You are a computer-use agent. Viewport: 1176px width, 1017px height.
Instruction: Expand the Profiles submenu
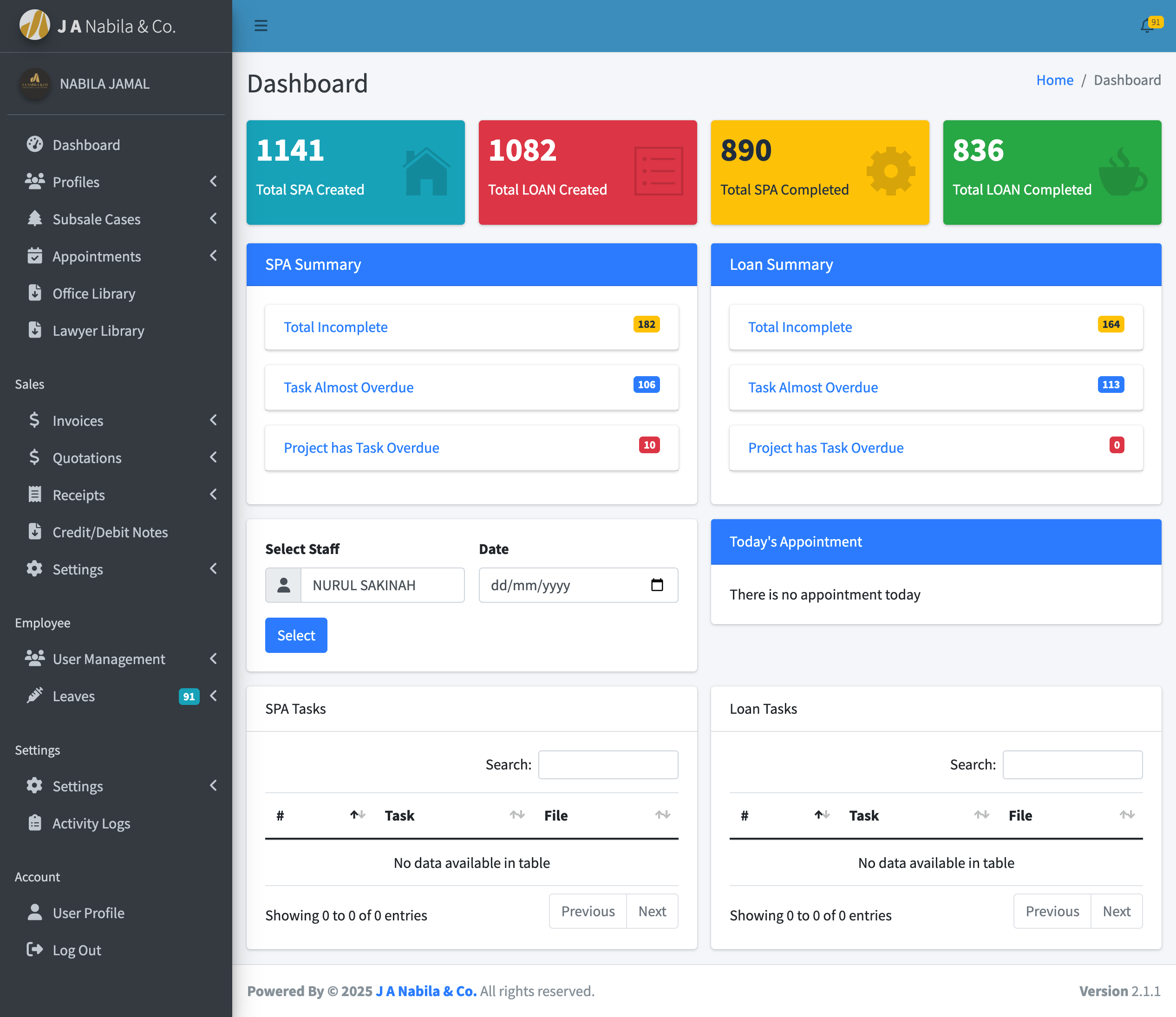coord(213,182)
